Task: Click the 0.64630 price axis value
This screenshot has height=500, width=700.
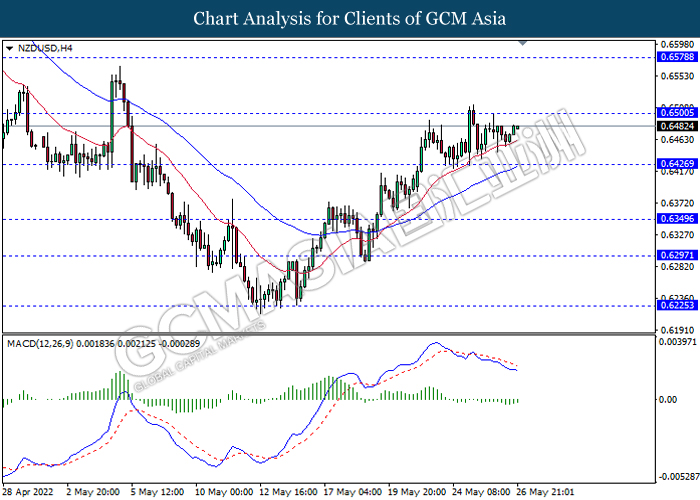Action: 677,140
